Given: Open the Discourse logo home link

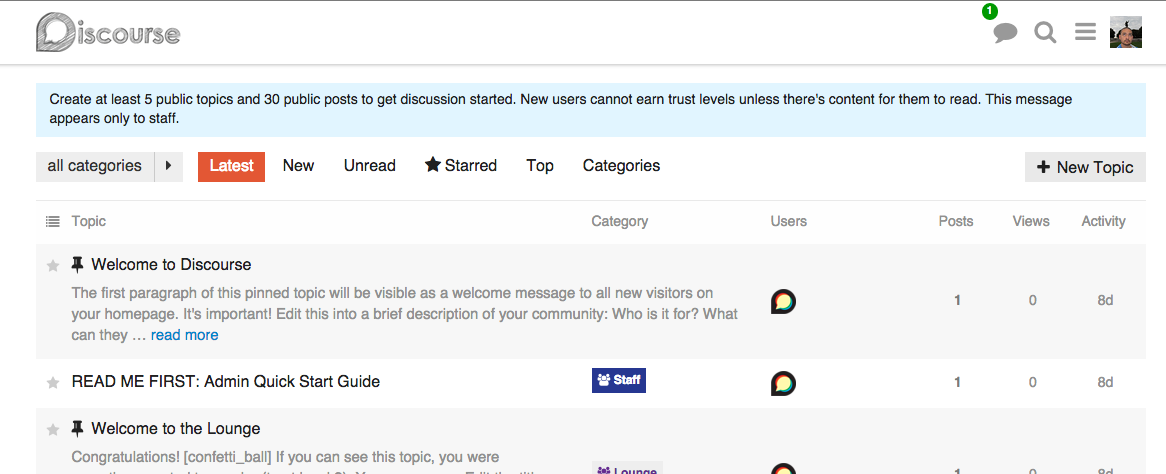Looking at the screenshot, I should [x=108, y=33].
